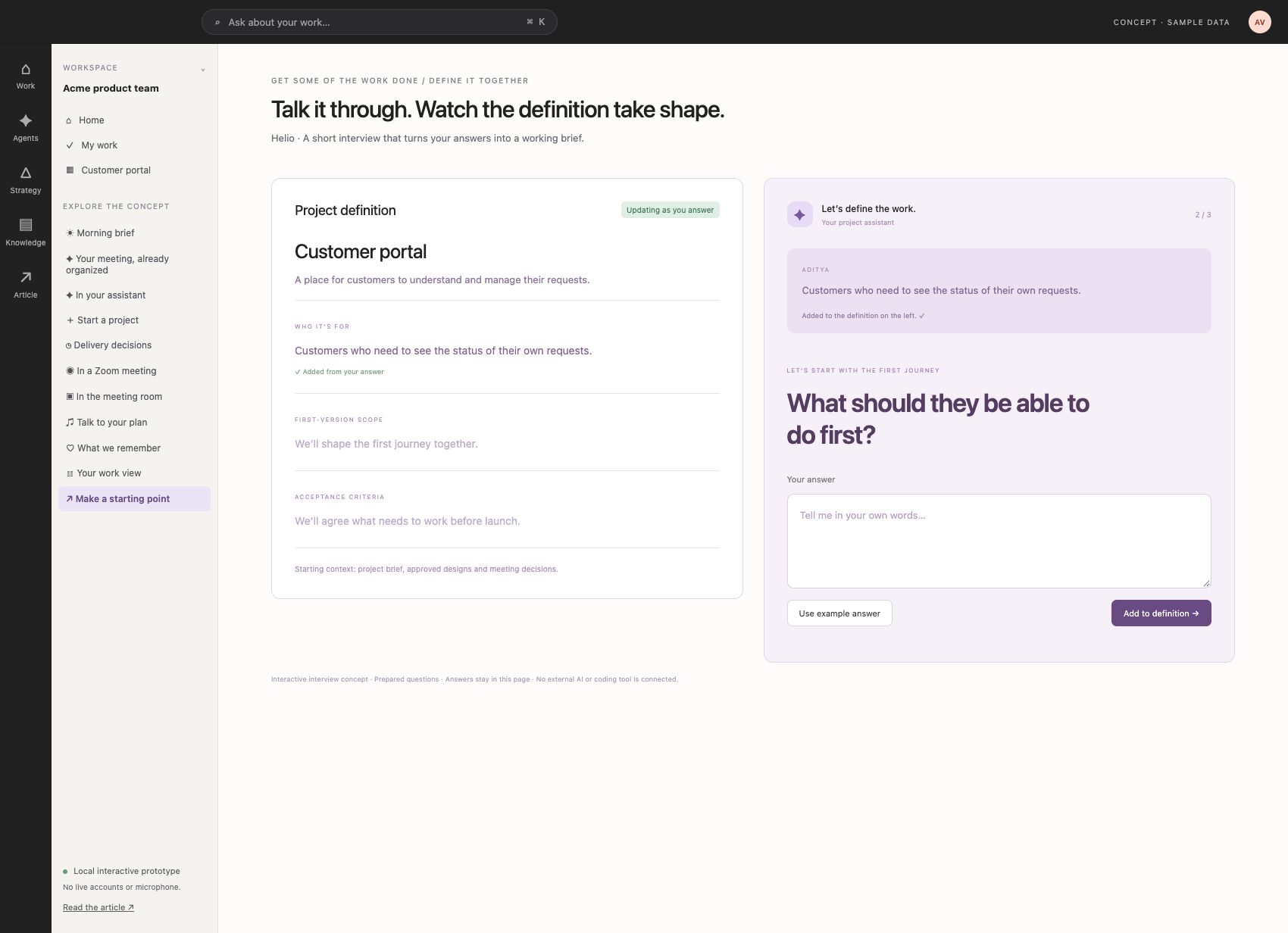The height and width of the screenshot is (933, 1288).
Task: Click the Acme product team workspace name
Action: (111, 89)
